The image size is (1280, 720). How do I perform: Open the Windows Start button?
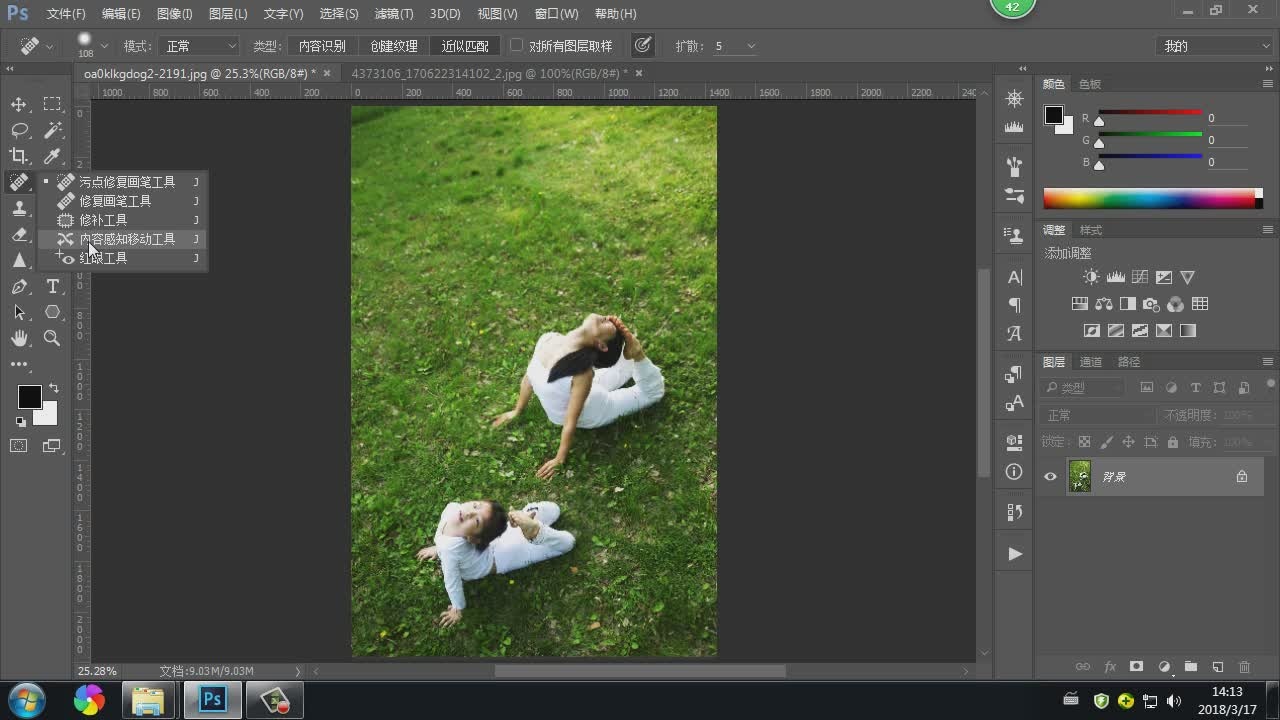(27, 700)
